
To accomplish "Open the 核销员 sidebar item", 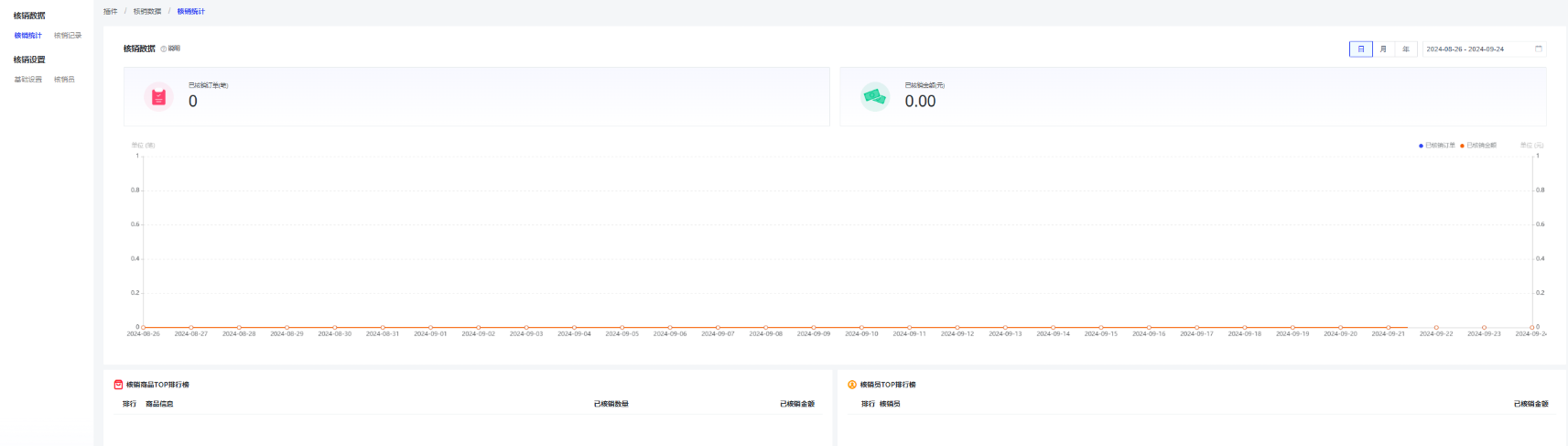I will click(64, 80).
